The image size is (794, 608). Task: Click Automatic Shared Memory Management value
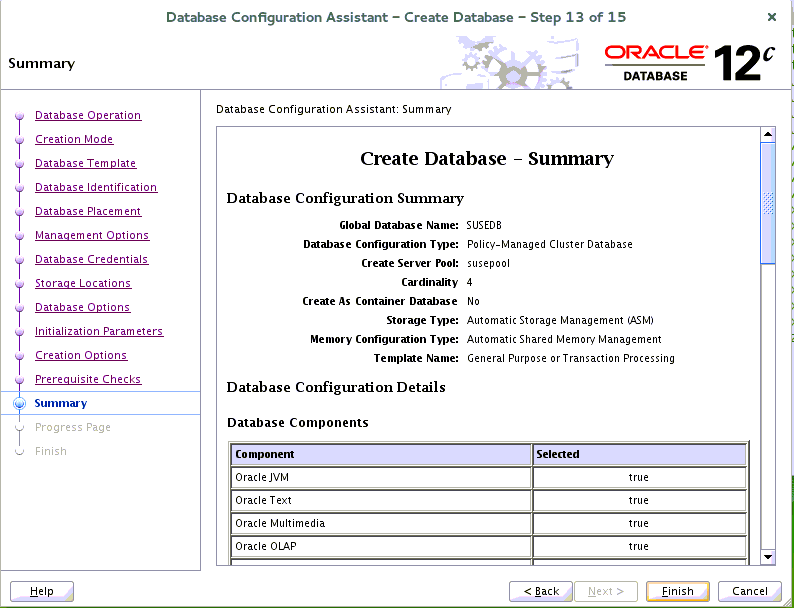564,339
